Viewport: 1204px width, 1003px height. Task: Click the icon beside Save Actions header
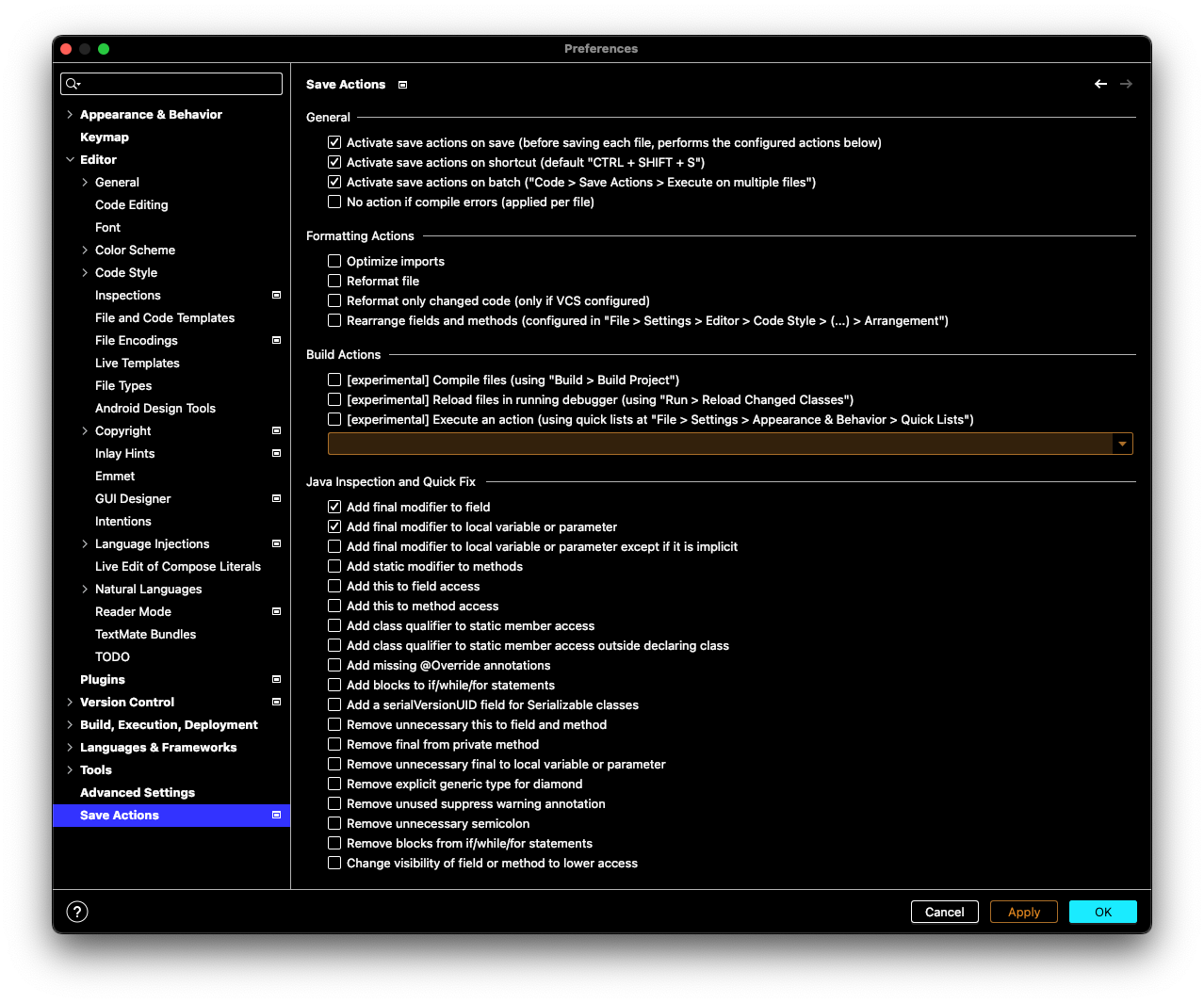(x=402, y=85)
